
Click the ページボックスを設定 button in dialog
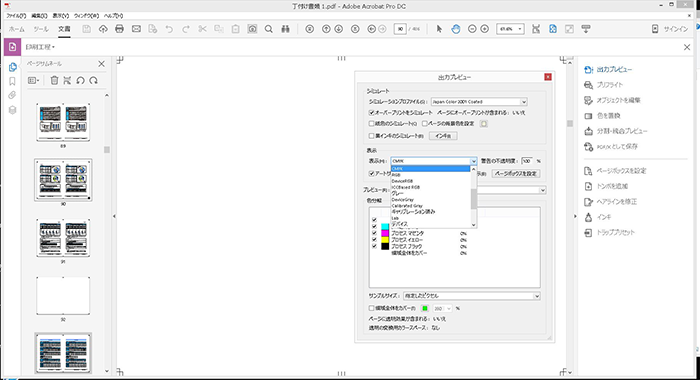(517, 173)
